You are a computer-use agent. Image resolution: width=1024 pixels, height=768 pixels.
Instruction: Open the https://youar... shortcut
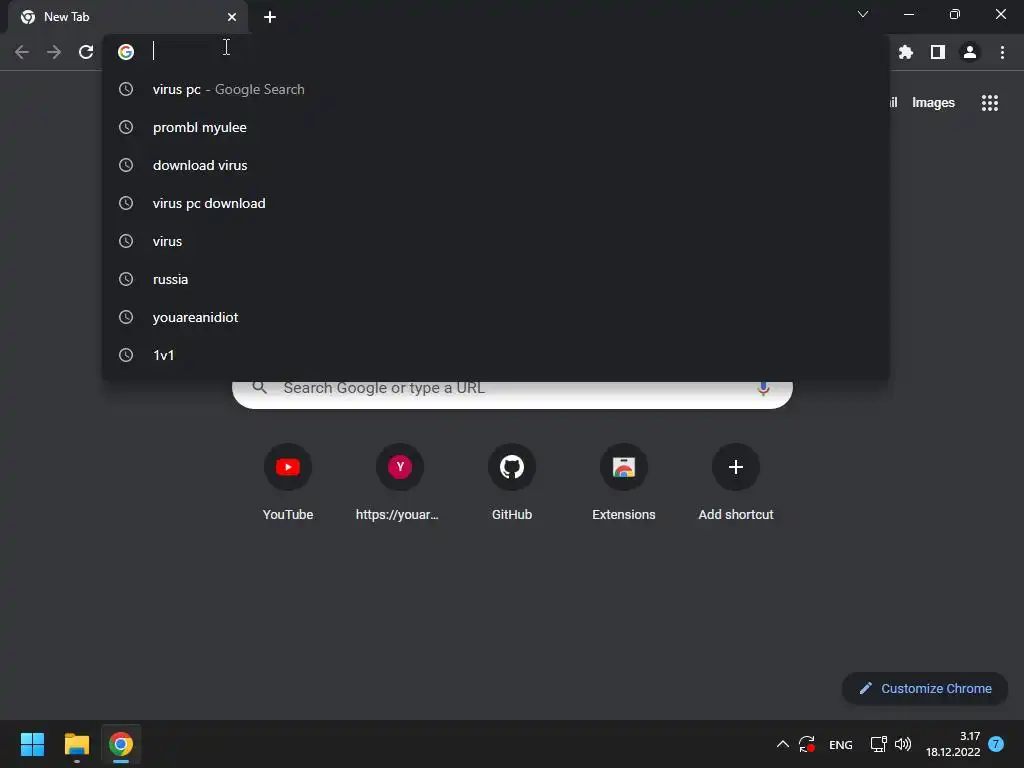(400, 483)
